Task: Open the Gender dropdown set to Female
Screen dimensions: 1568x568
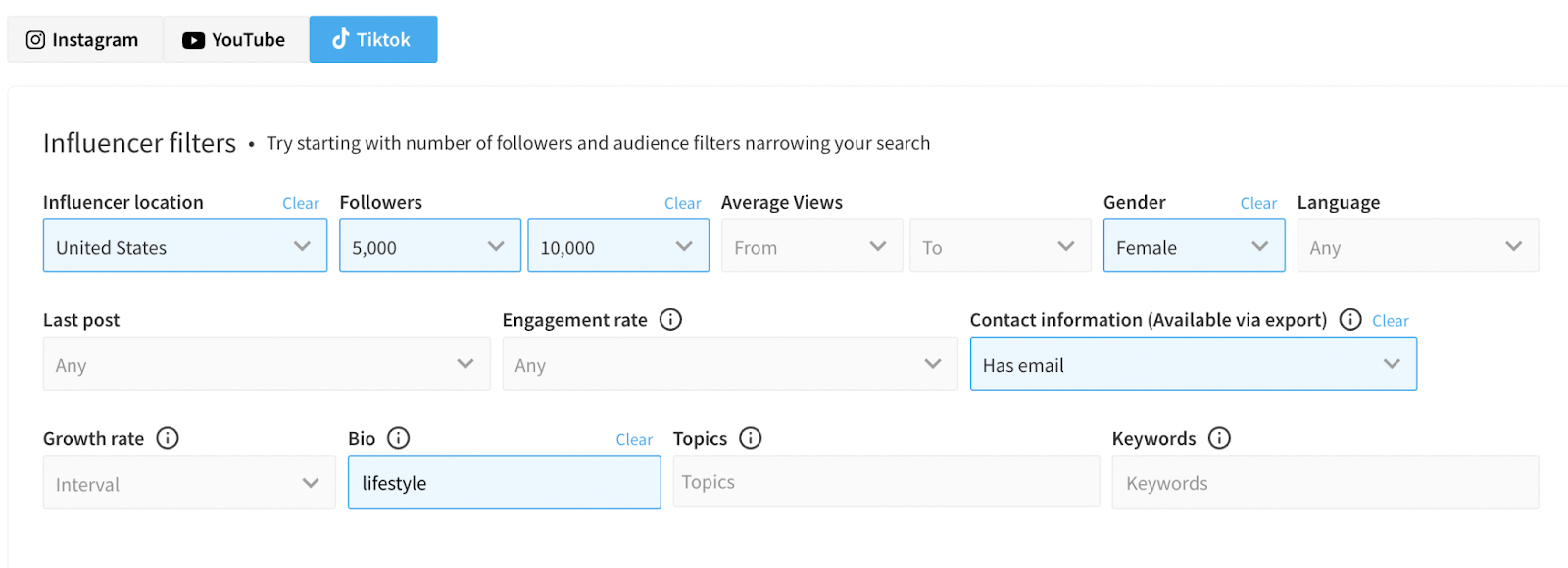Action: [x=1193, y=247]
